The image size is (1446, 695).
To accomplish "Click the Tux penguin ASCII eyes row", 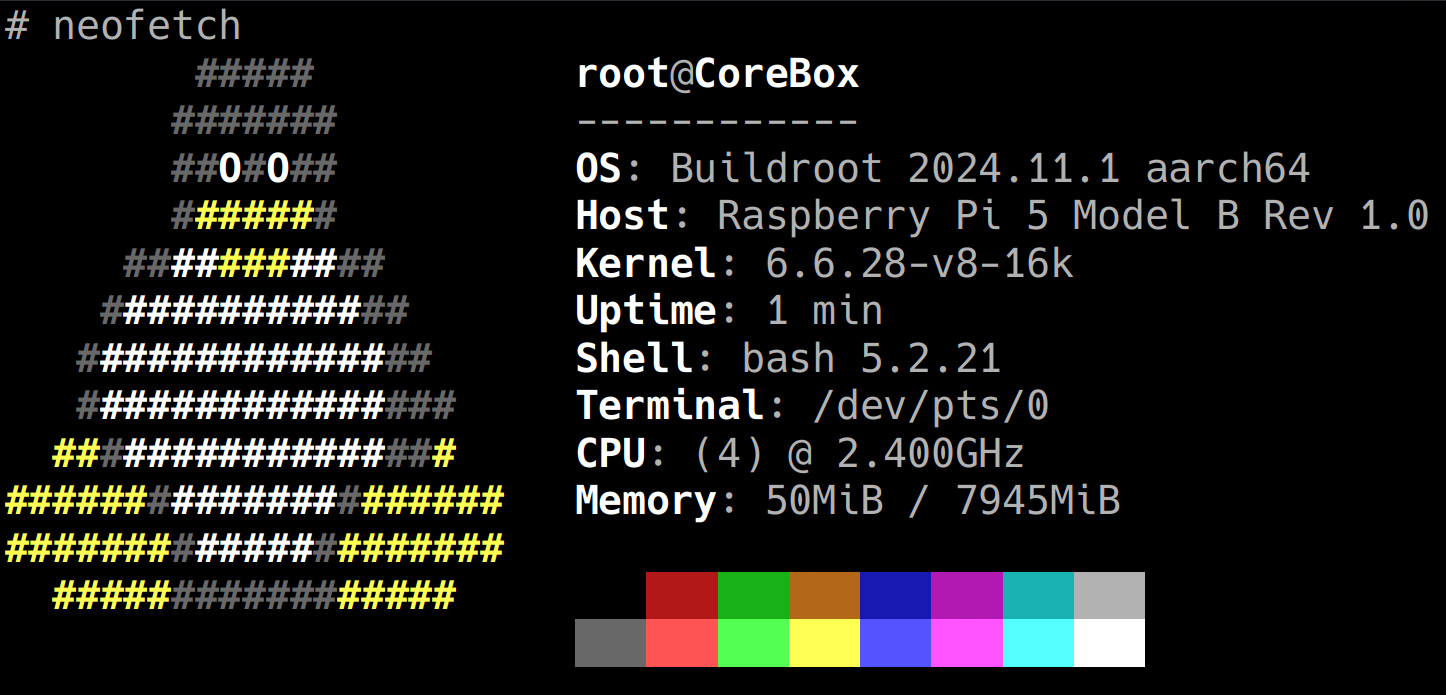I will click(x=254, y=169).
